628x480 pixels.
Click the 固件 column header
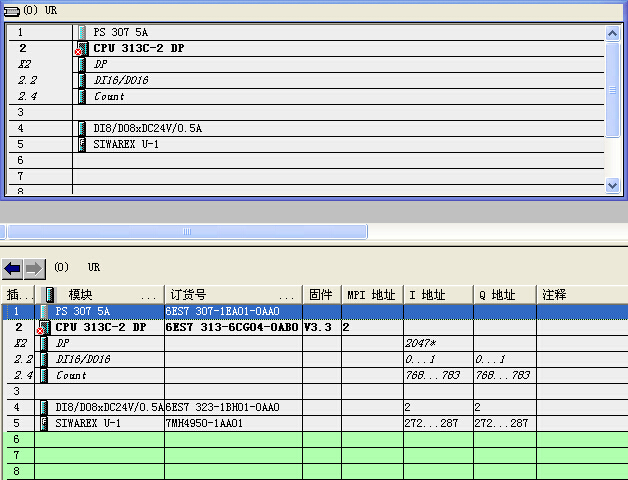pos(322,295)
